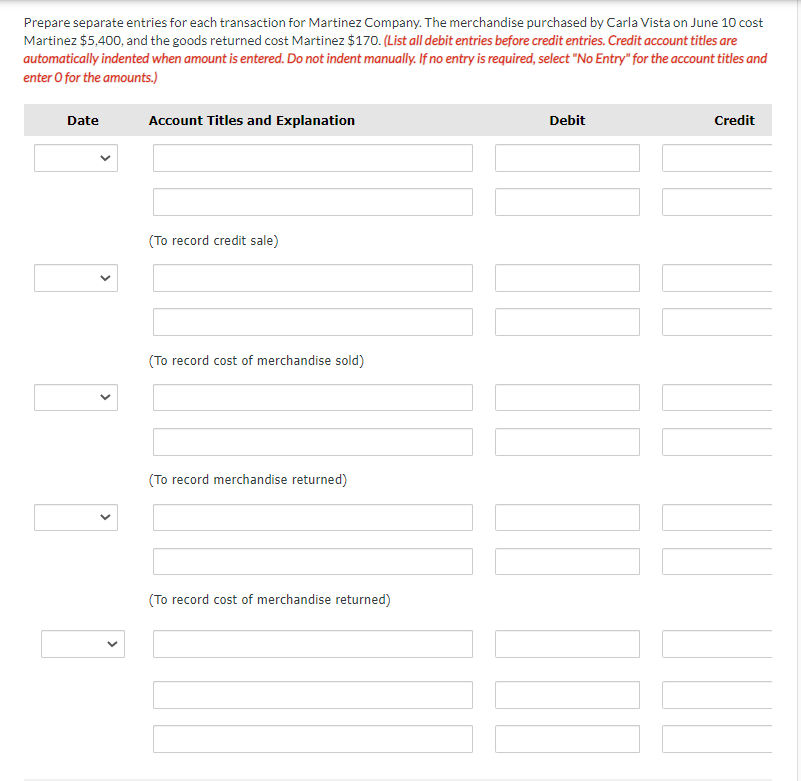Click the first account title field for merchandise returned
The width and height of the screenshot is (801, 781).
312,397
